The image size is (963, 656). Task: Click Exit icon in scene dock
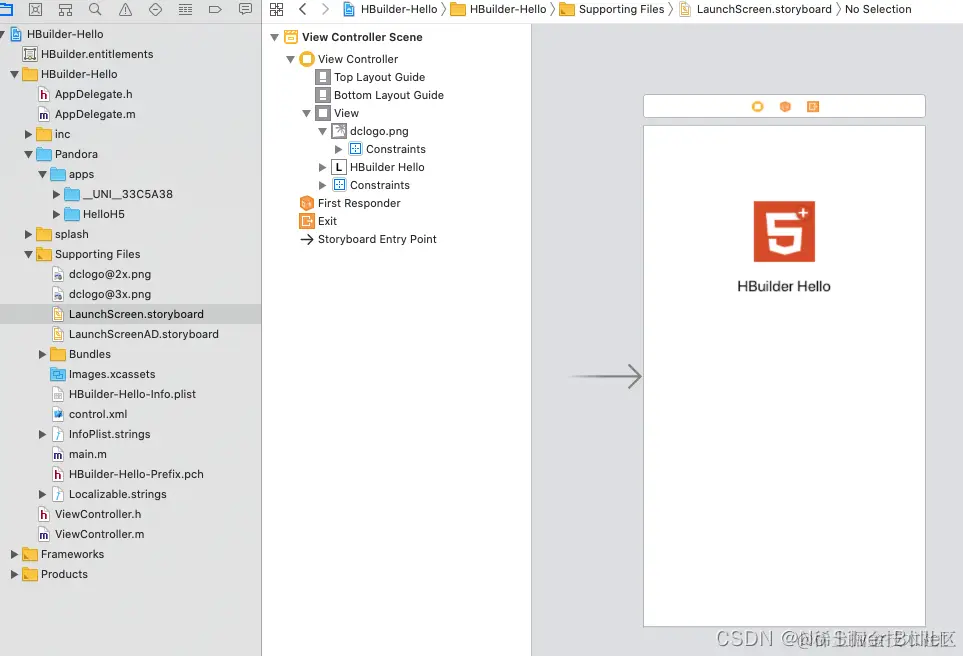pos(813,106)
